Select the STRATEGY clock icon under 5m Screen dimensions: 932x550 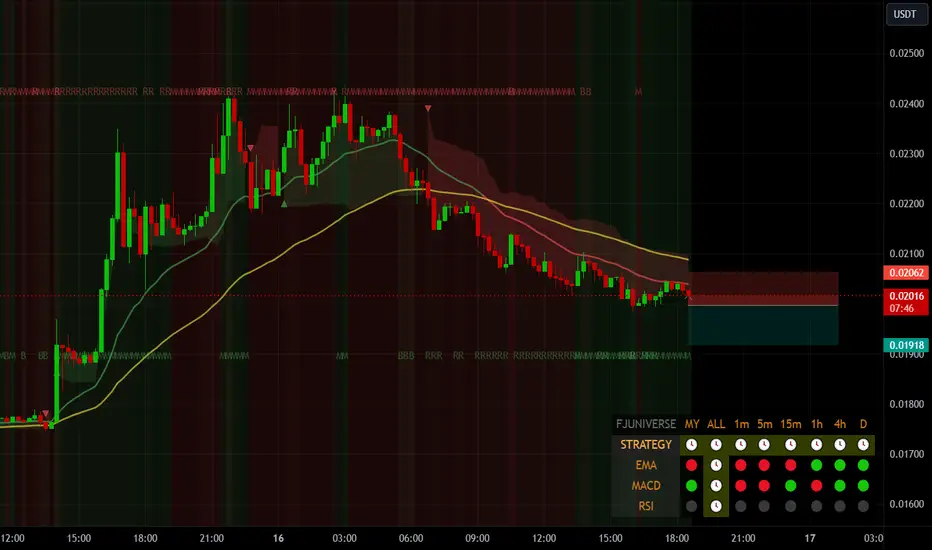(764, 445)
